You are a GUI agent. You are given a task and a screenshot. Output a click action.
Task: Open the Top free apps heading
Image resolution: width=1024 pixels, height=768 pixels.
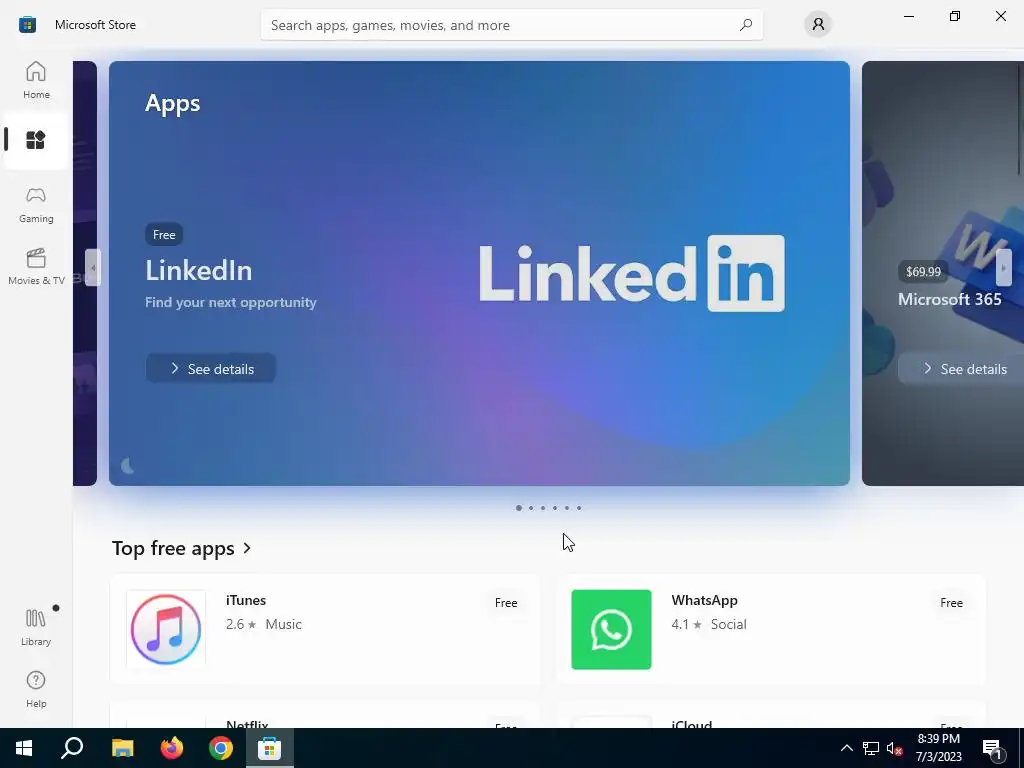pos(173,548)
